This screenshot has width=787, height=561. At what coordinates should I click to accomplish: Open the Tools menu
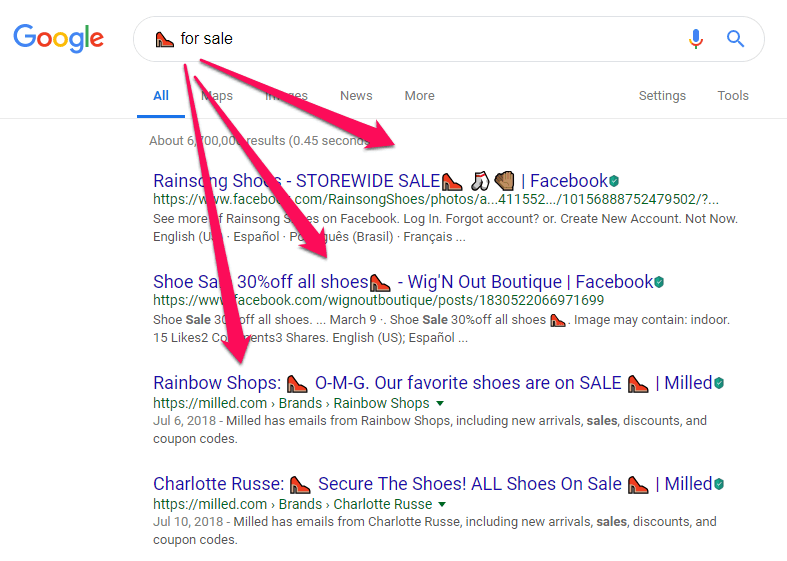[x=733, y=96]
